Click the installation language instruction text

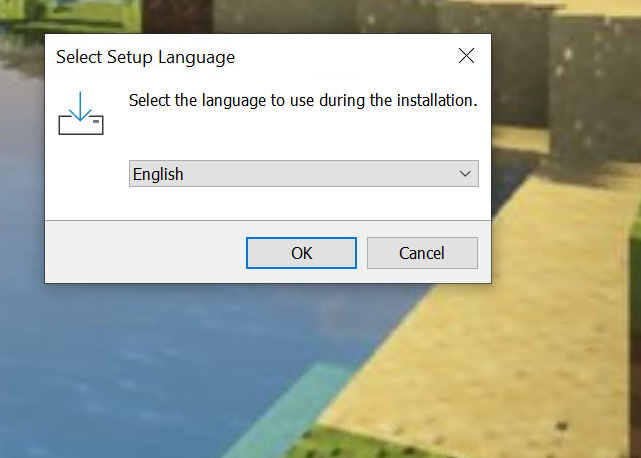coord(303,101)
